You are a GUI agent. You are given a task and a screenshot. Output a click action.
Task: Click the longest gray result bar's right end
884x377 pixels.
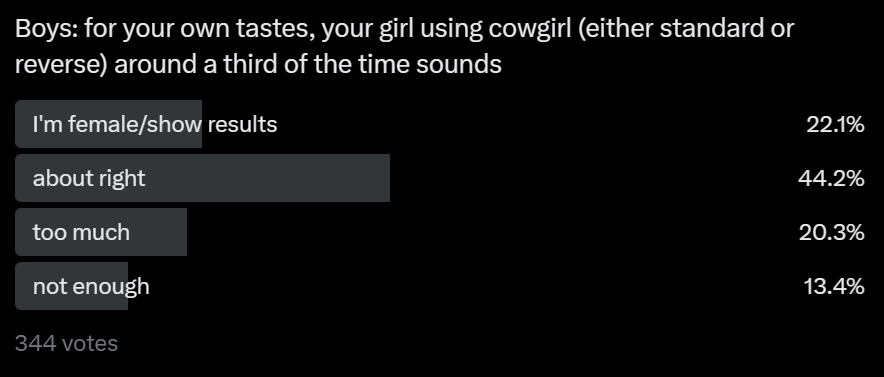386,178
